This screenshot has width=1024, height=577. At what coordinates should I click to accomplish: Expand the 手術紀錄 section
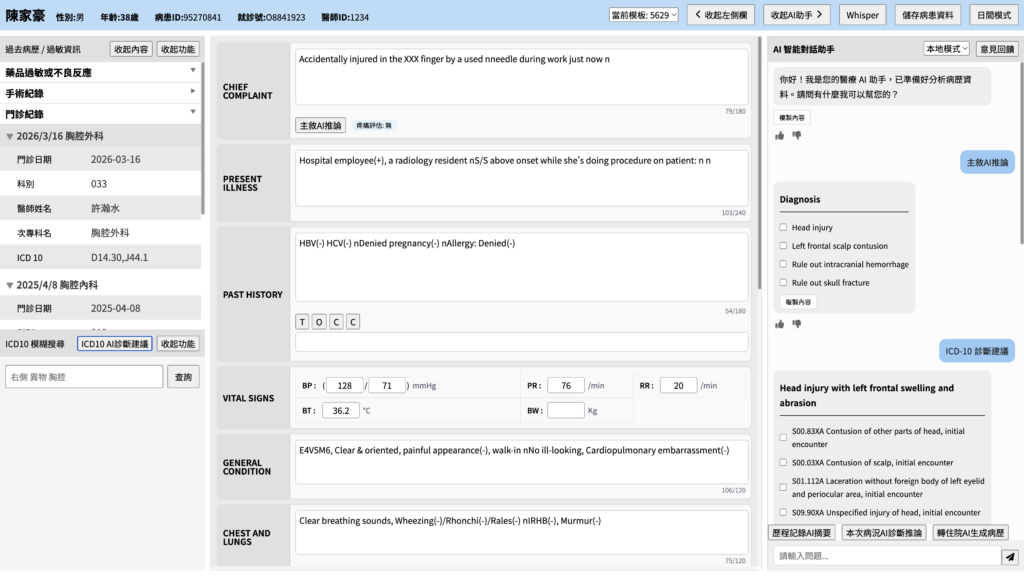point(101,93)
